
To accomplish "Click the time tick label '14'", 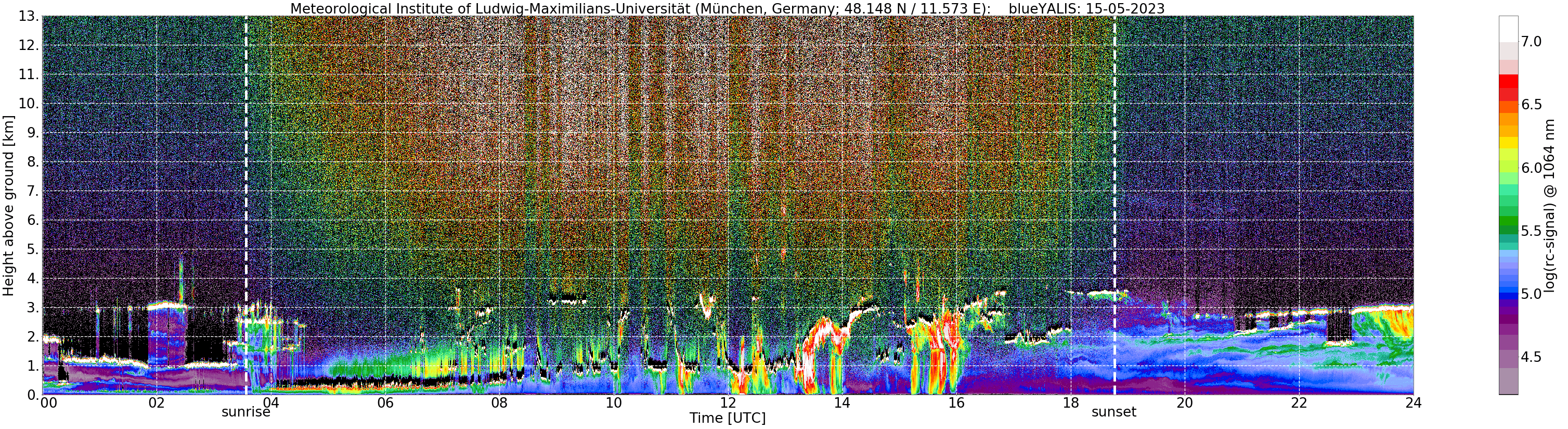I will coord(842,403).
